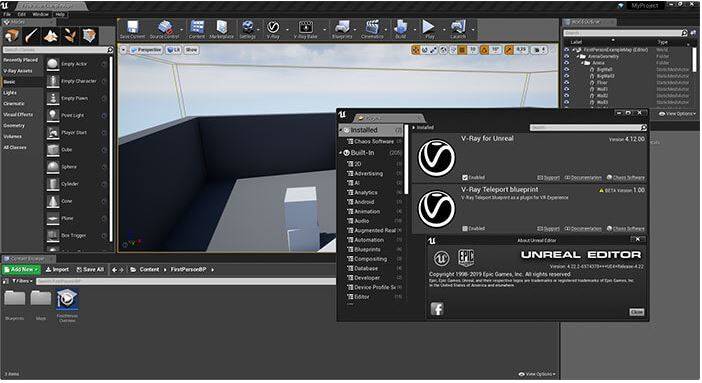The image size is (702, 383).
Task: Select the Foliage mode icon
Action: (70, 35)
